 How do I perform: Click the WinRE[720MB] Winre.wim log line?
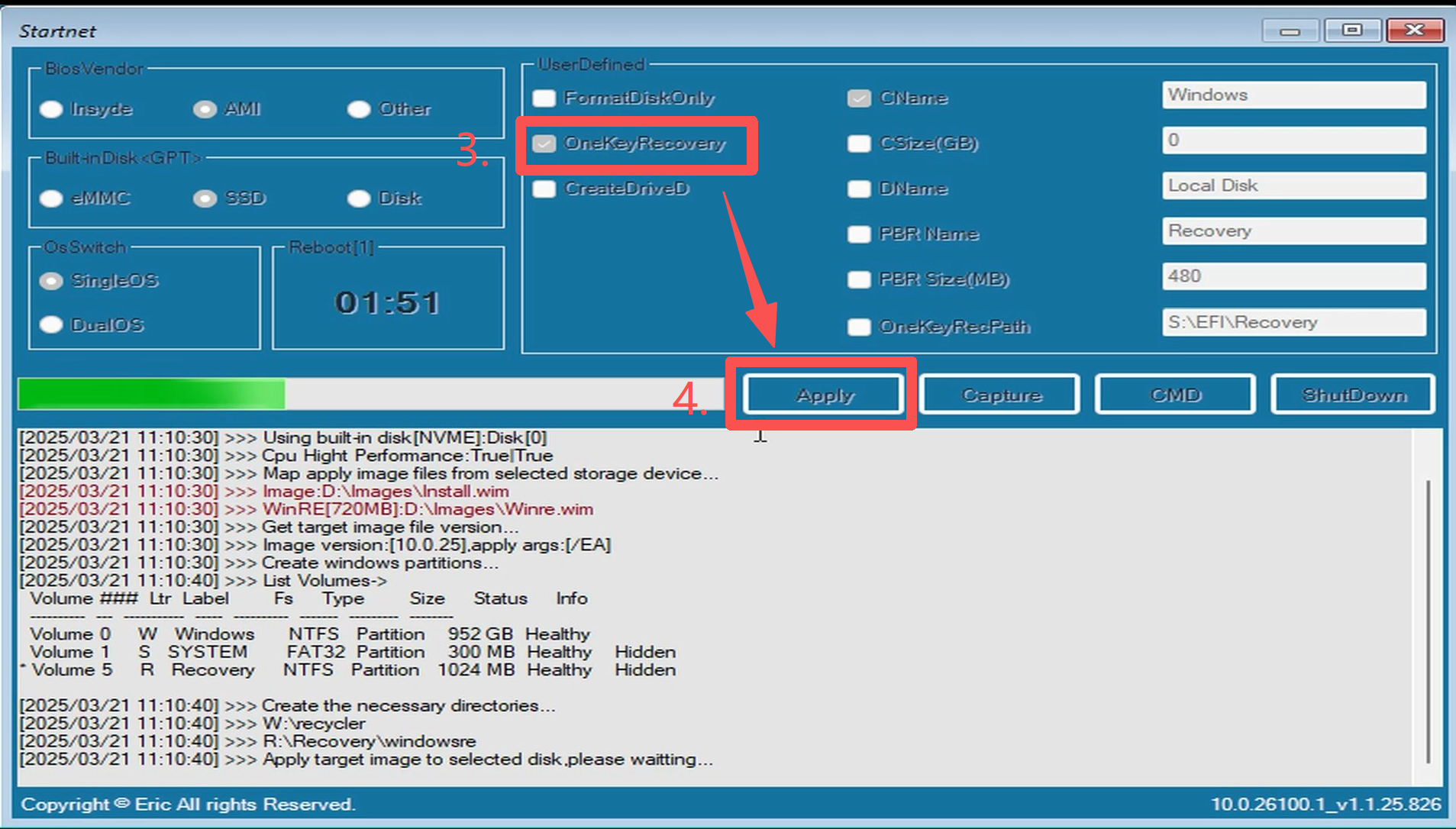point(306,509)
